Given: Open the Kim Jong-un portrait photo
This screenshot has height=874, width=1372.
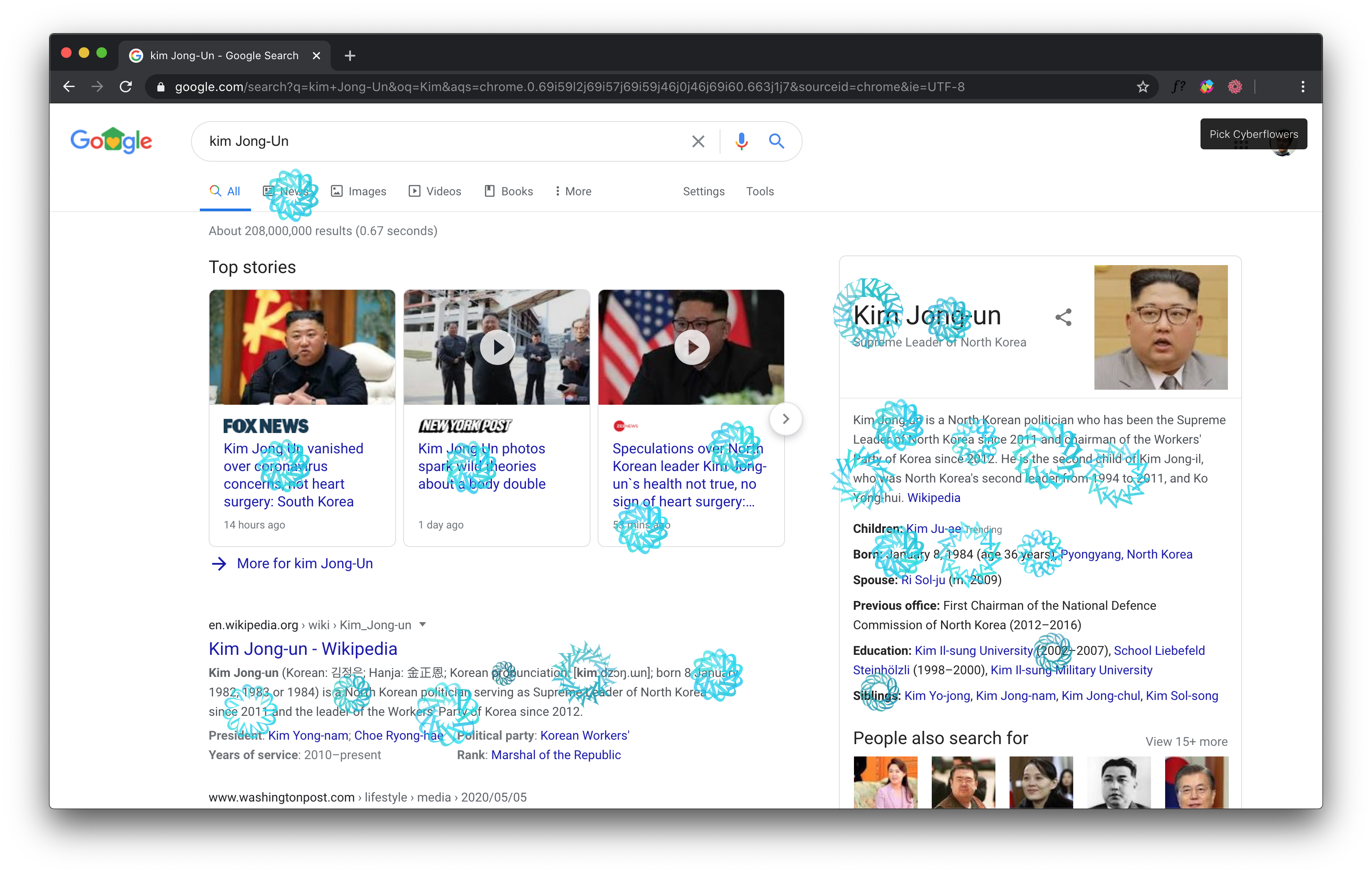Looking at the screenshot, I should tap(1161, 327).
